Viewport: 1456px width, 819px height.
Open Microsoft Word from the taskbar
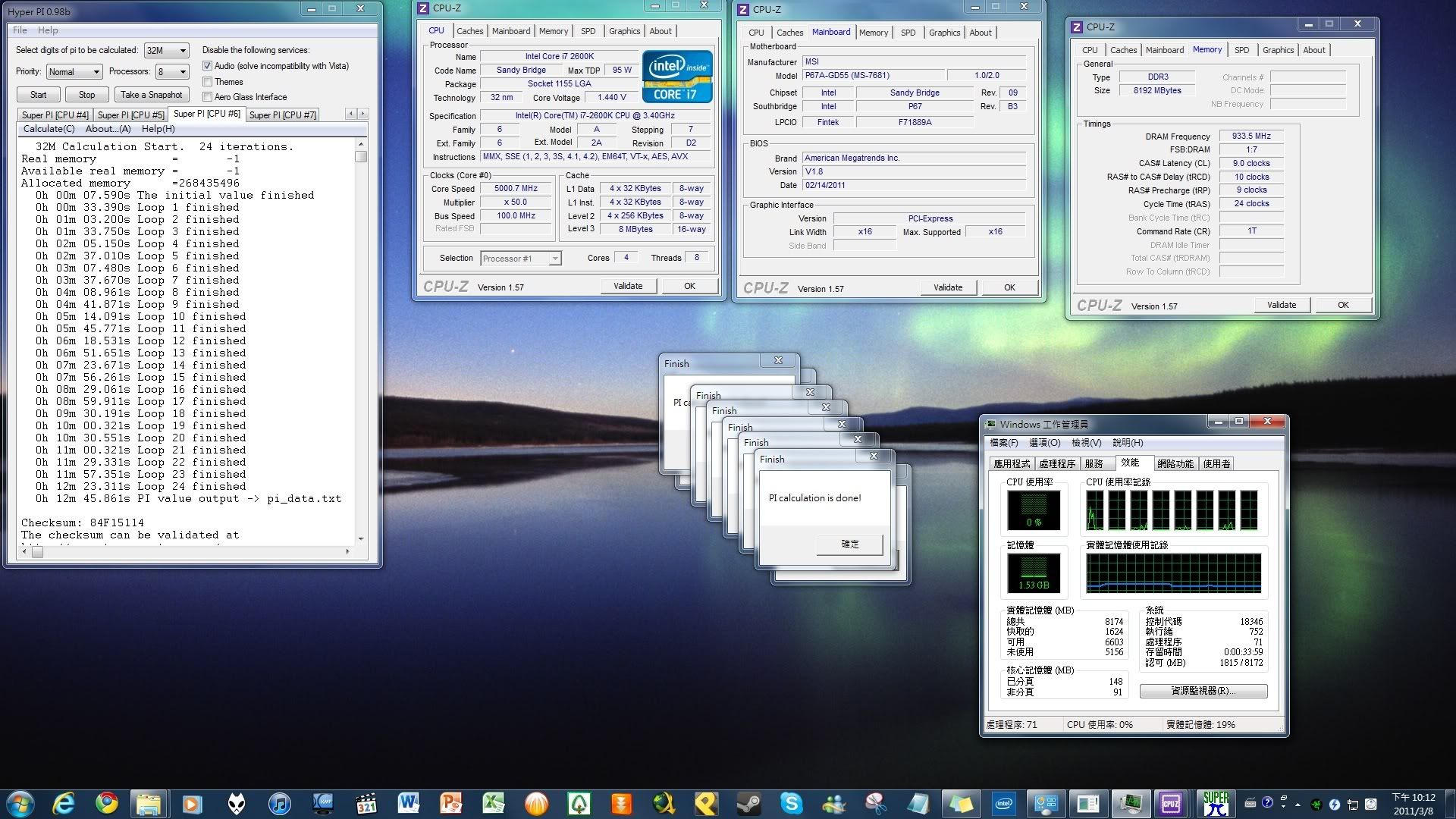click(x=408, y=803)
